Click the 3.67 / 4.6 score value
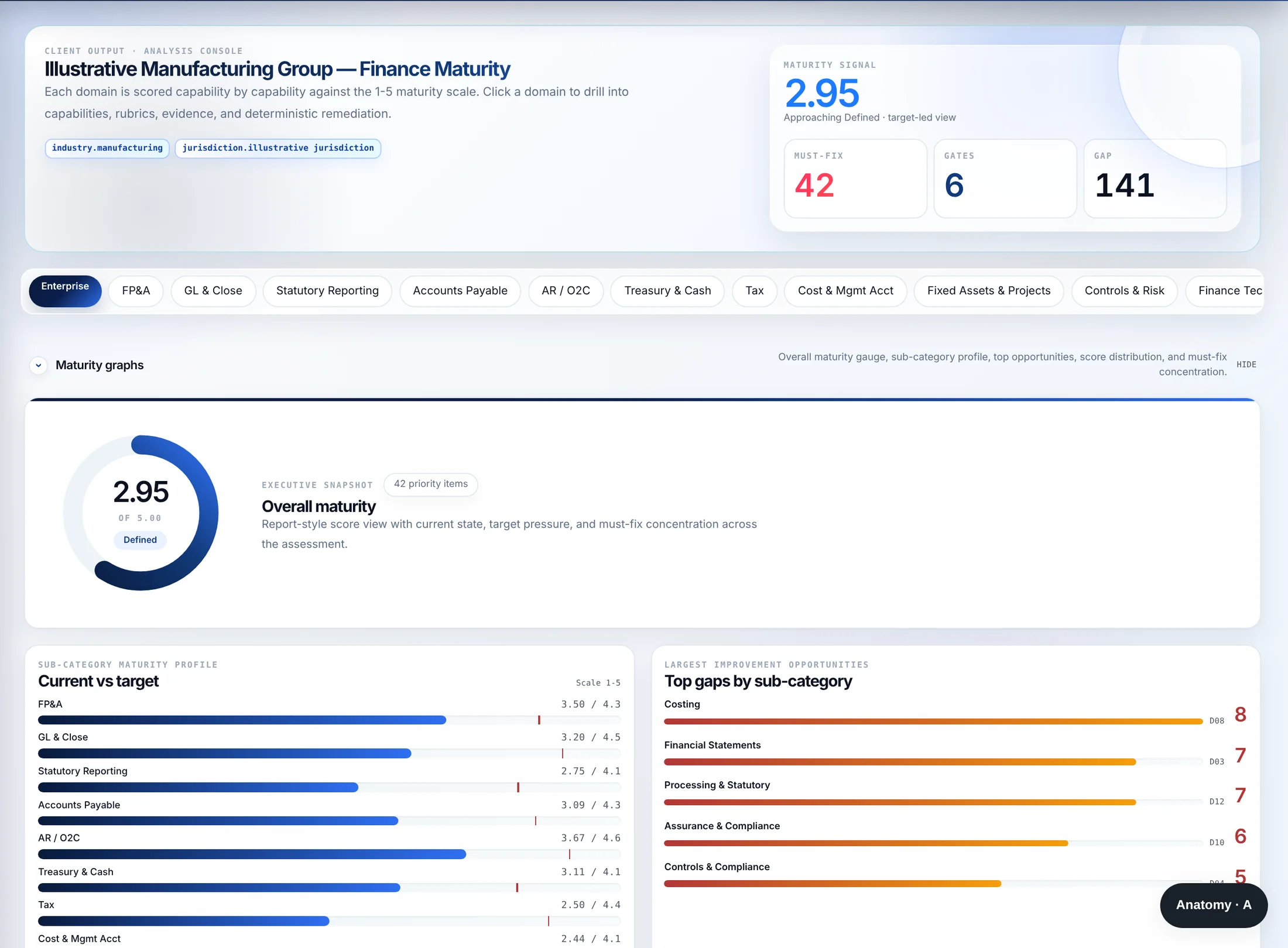Image resolution: width=1288 pixels, height=948 pixels. coord(591,838)
